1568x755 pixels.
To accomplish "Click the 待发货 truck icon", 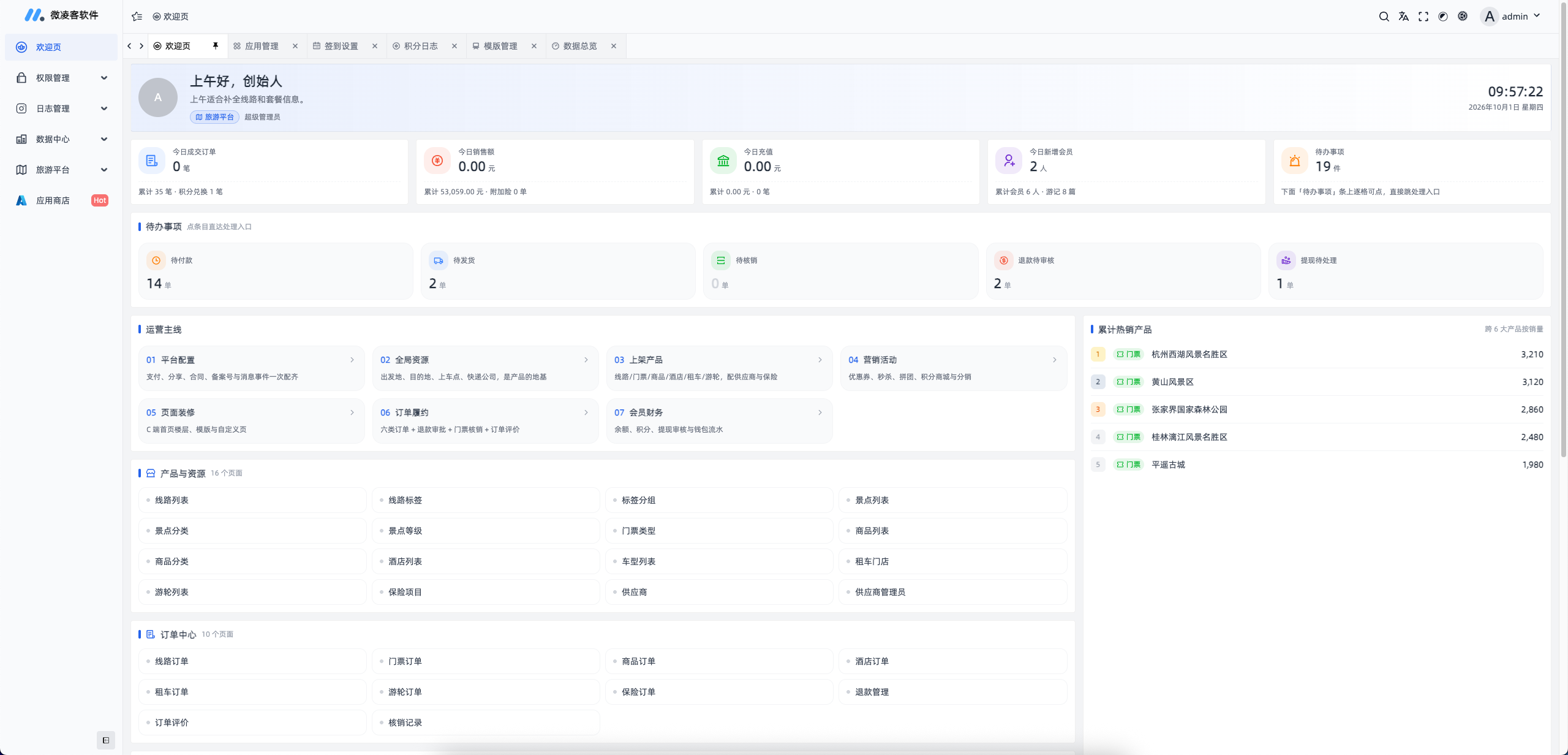I will tap(439, 260).
